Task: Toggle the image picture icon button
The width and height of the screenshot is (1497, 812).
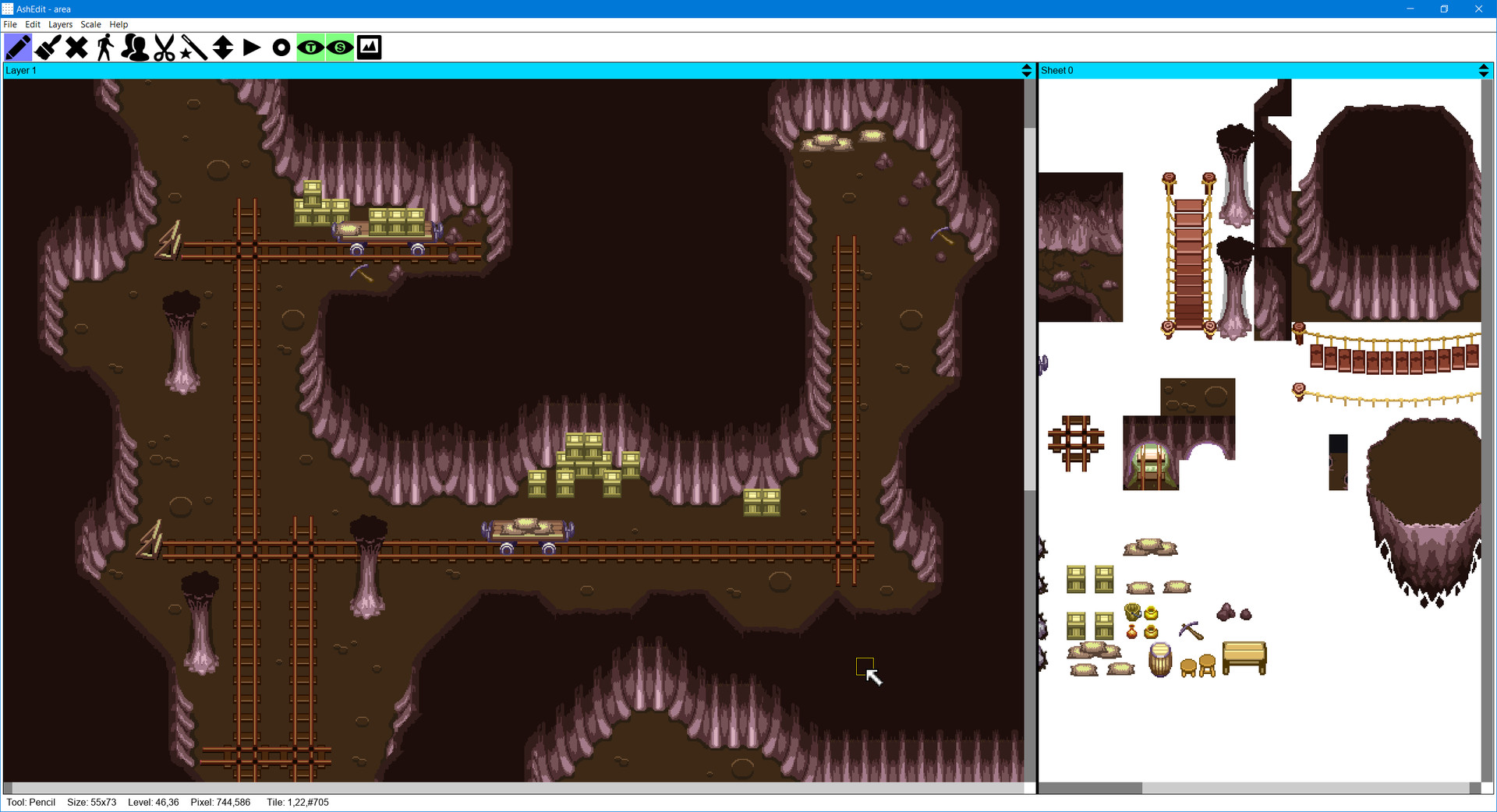Action: point(369,48)
